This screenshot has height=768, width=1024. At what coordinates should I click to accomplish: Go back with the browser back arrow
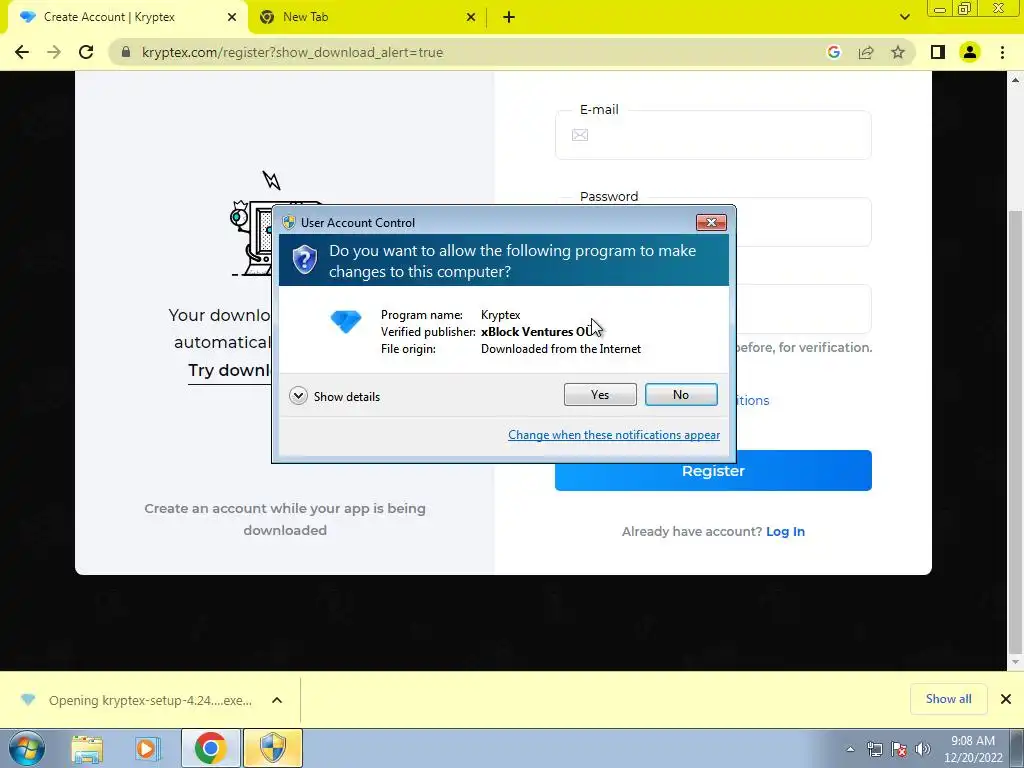(x=22, y=52)
